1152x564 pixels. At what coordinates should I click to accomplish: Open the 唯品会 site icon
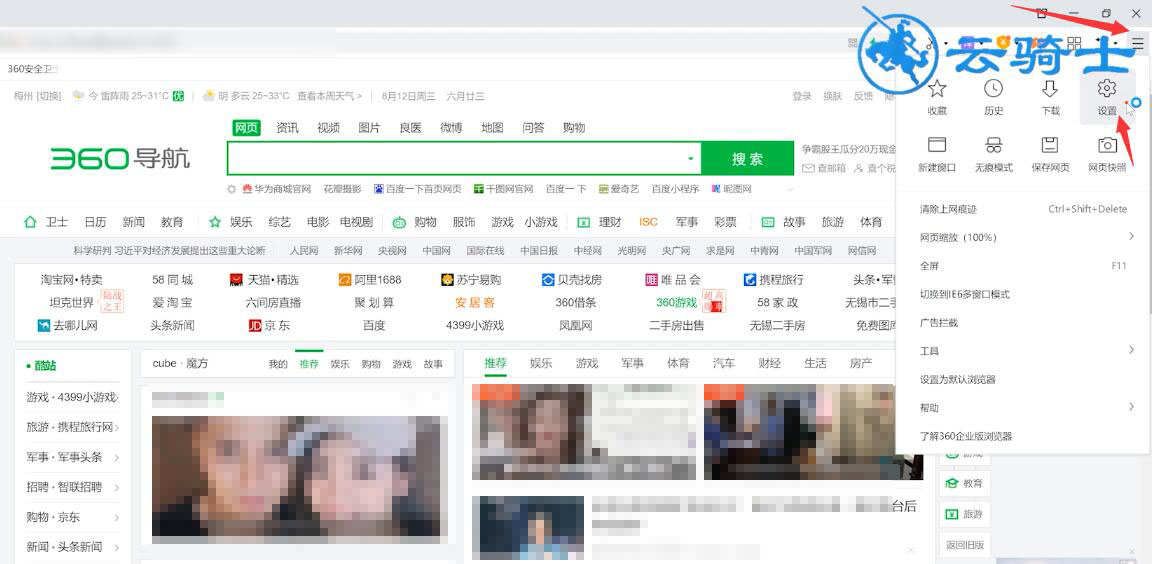(x=651, y=280)
